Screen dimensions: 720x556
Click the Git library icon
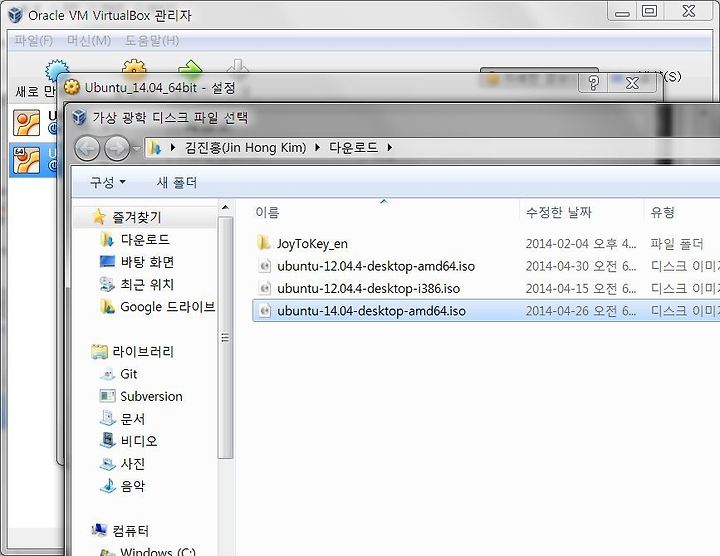(x=107, y=374)
